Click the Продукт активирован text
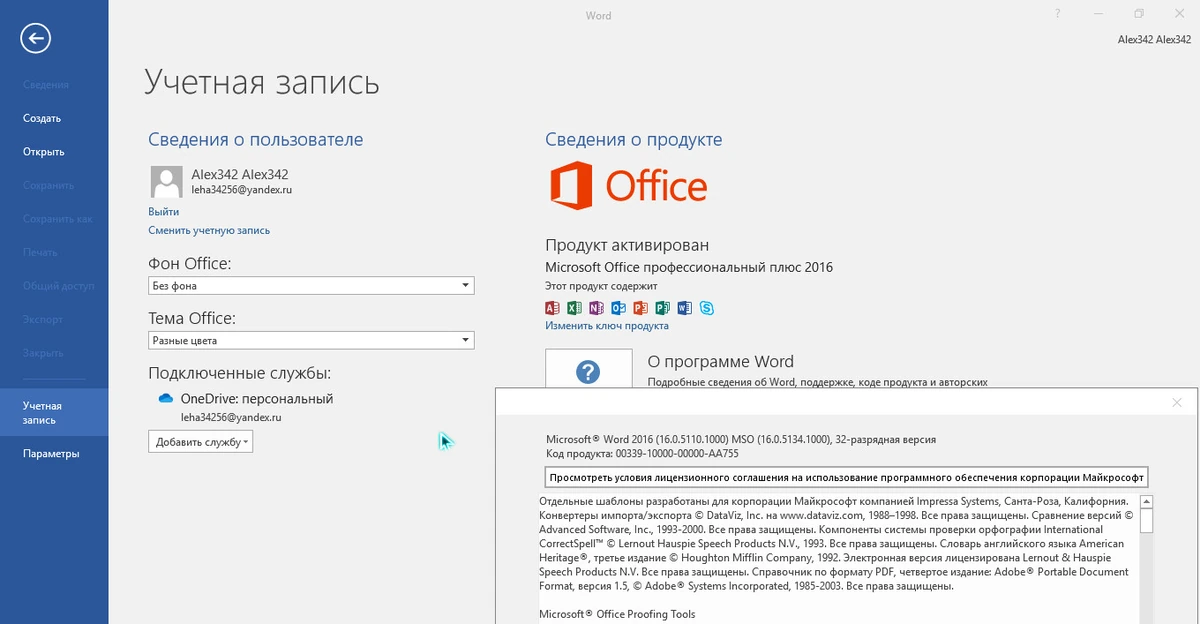 tap(627, 244)
